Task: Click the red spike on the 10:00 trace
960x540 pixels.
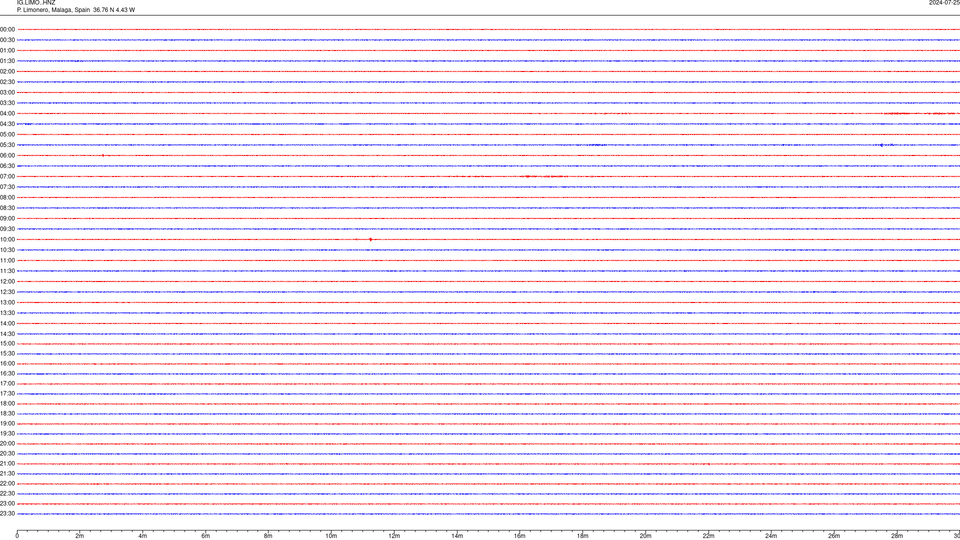Action: point(370,239)
